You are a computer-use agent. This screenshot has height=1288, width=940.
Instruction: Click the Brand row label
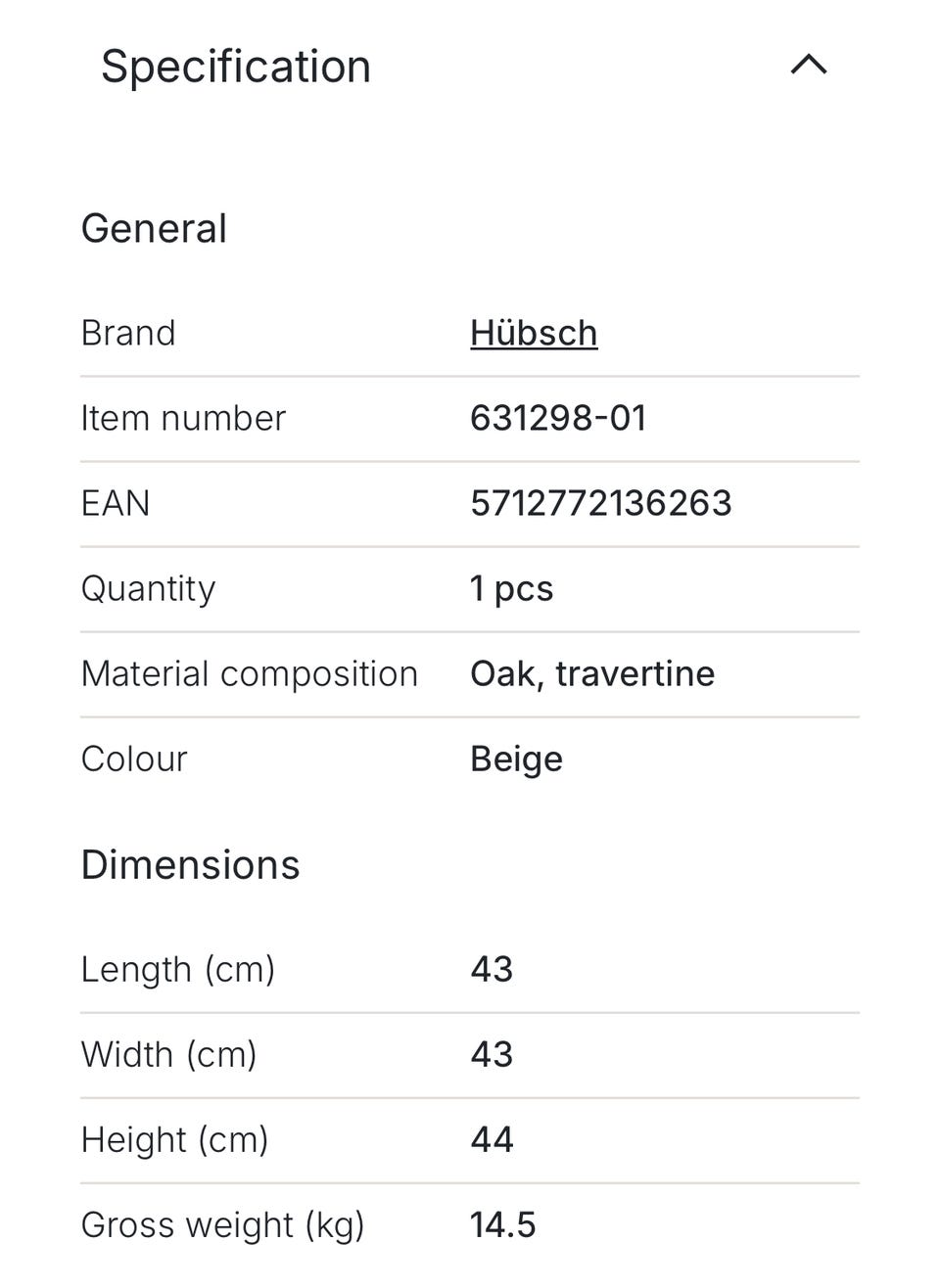point(128,333)
